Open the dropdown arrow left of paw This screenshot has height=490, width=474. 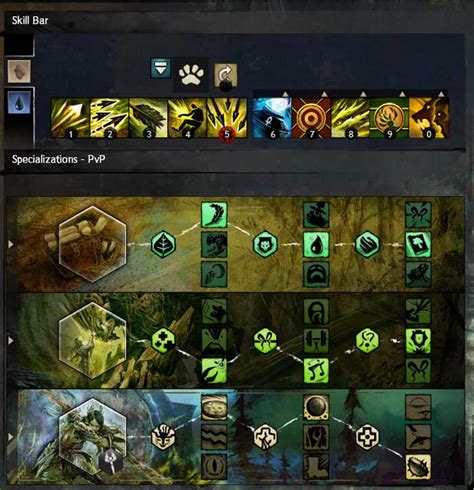tap(161, 68)
